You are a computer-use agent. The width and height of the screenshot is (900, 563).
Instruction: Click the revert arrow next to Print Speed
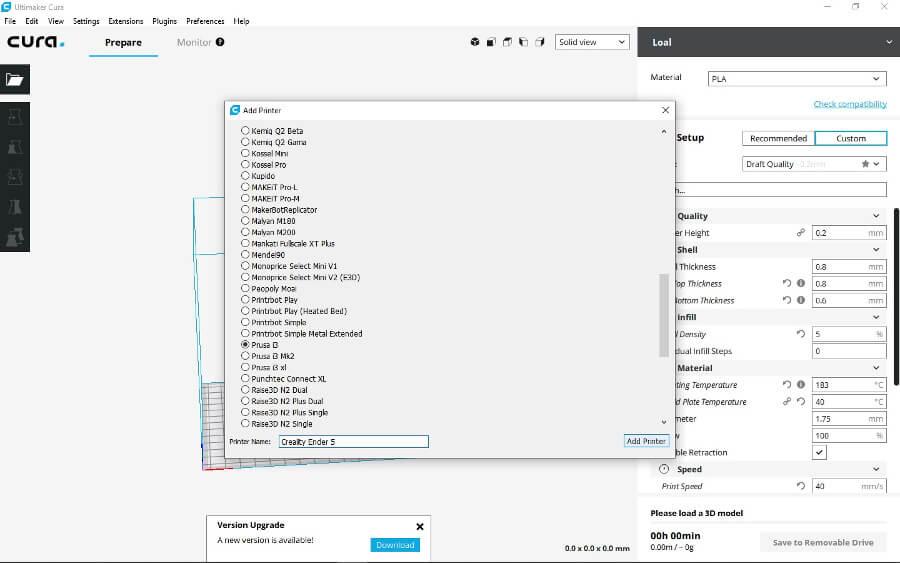[x=800, y=486]
